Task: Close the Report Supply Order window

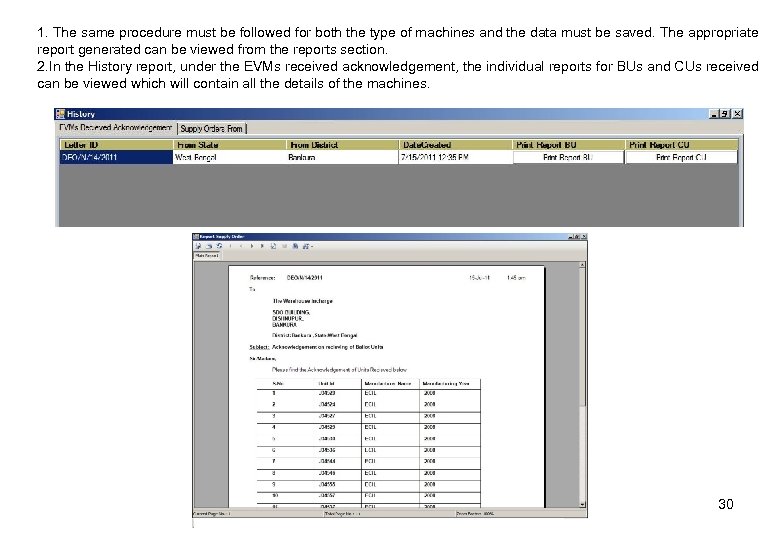Action: 584,237
